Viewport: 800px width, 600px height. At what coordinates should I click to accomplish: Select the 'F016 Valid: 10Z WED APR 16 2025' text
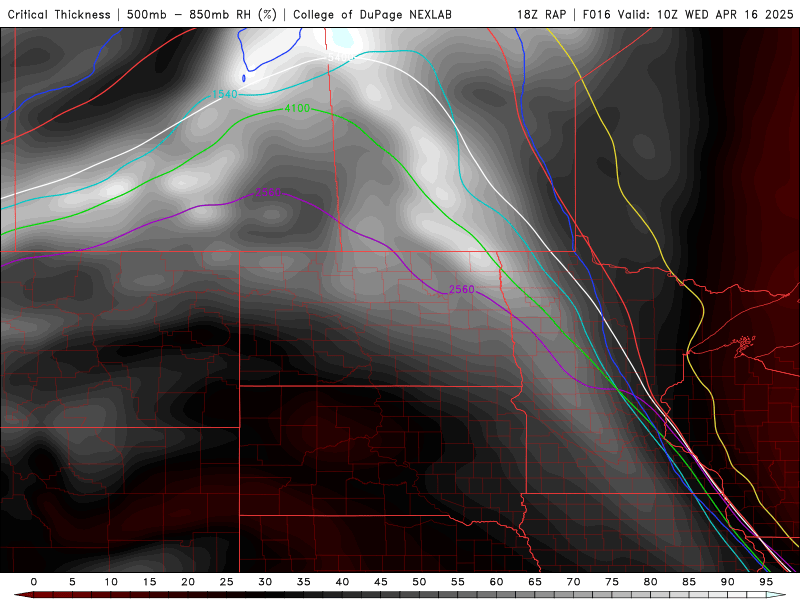coord(688,14)
